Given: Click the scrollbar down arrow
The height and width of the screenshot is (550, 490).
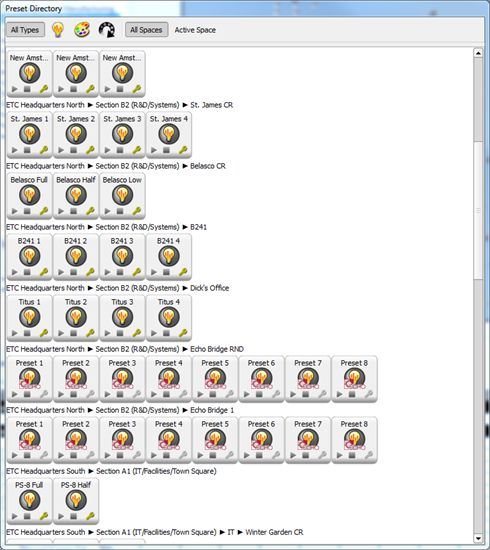Looking at the screenshot, I should 478,538.
